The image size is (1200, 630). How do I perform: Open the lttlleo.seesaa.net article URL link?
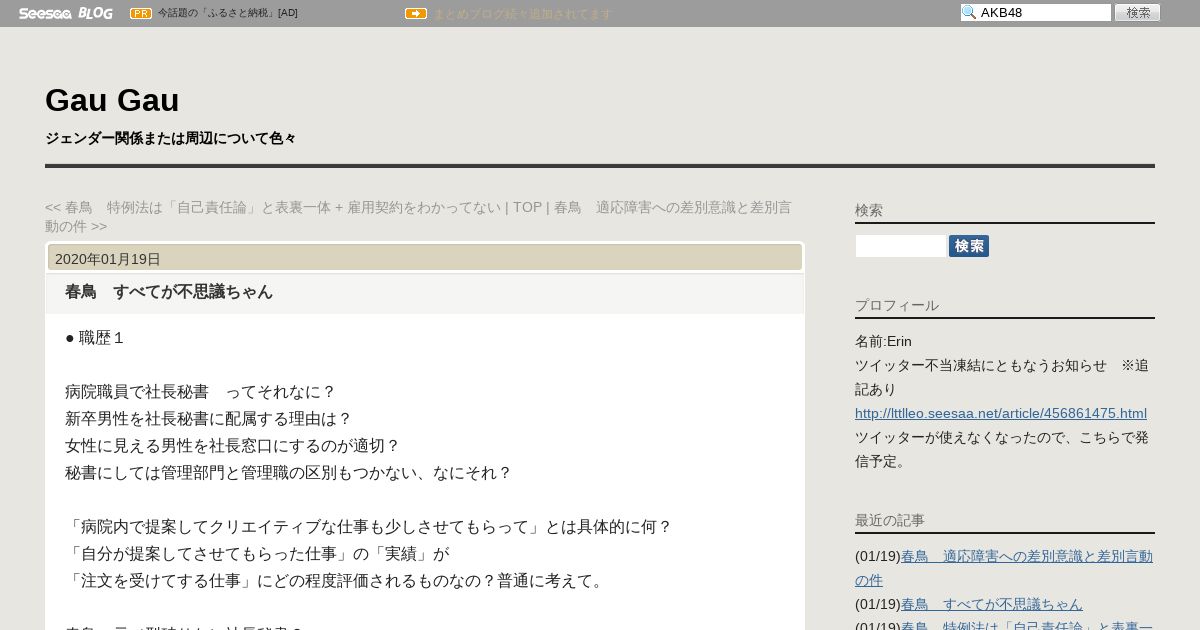1001,413
